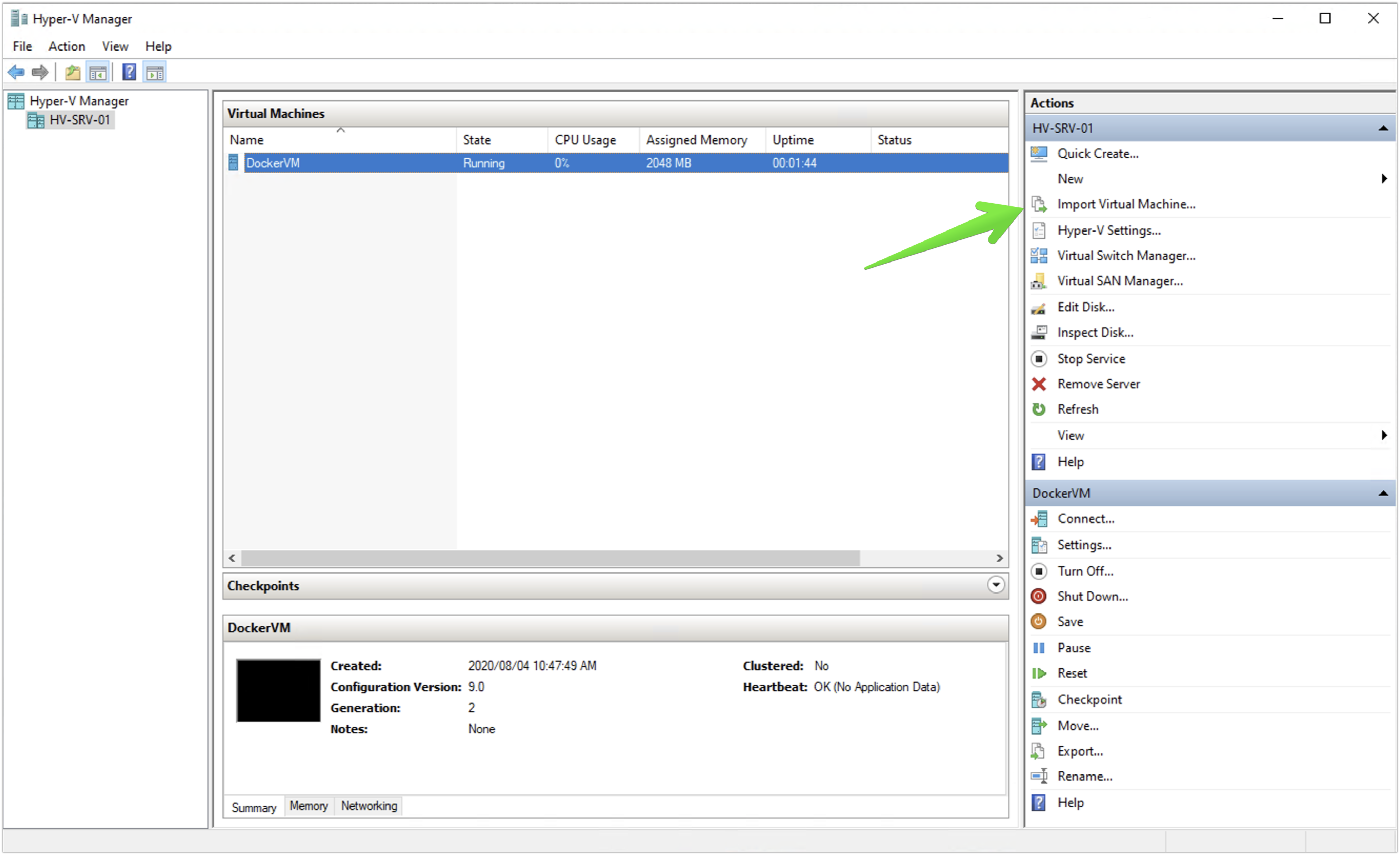Switch to the Networking tab
The image size is (1400, 855).
pos(369,806)
